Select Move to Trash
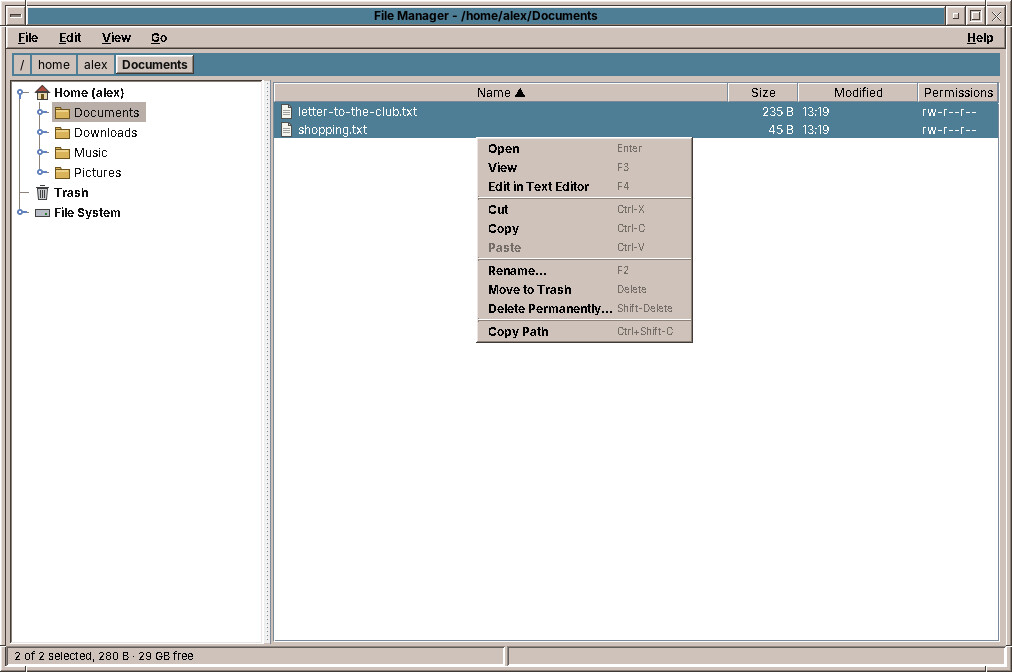Screen dimensions: 1012x672 click(584, 289)
